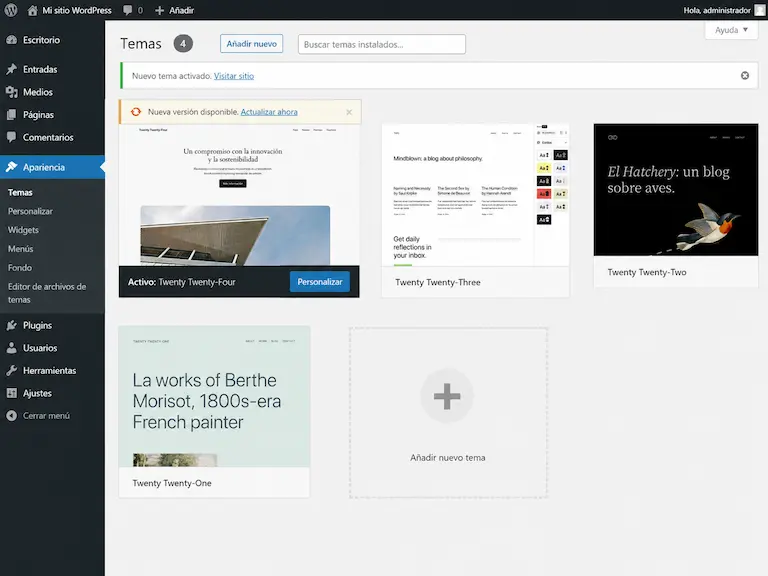Click the blue Personalizar button
The width and height of the screenshot is (768, 576).
pyautogui.click(x=319, y=282)
